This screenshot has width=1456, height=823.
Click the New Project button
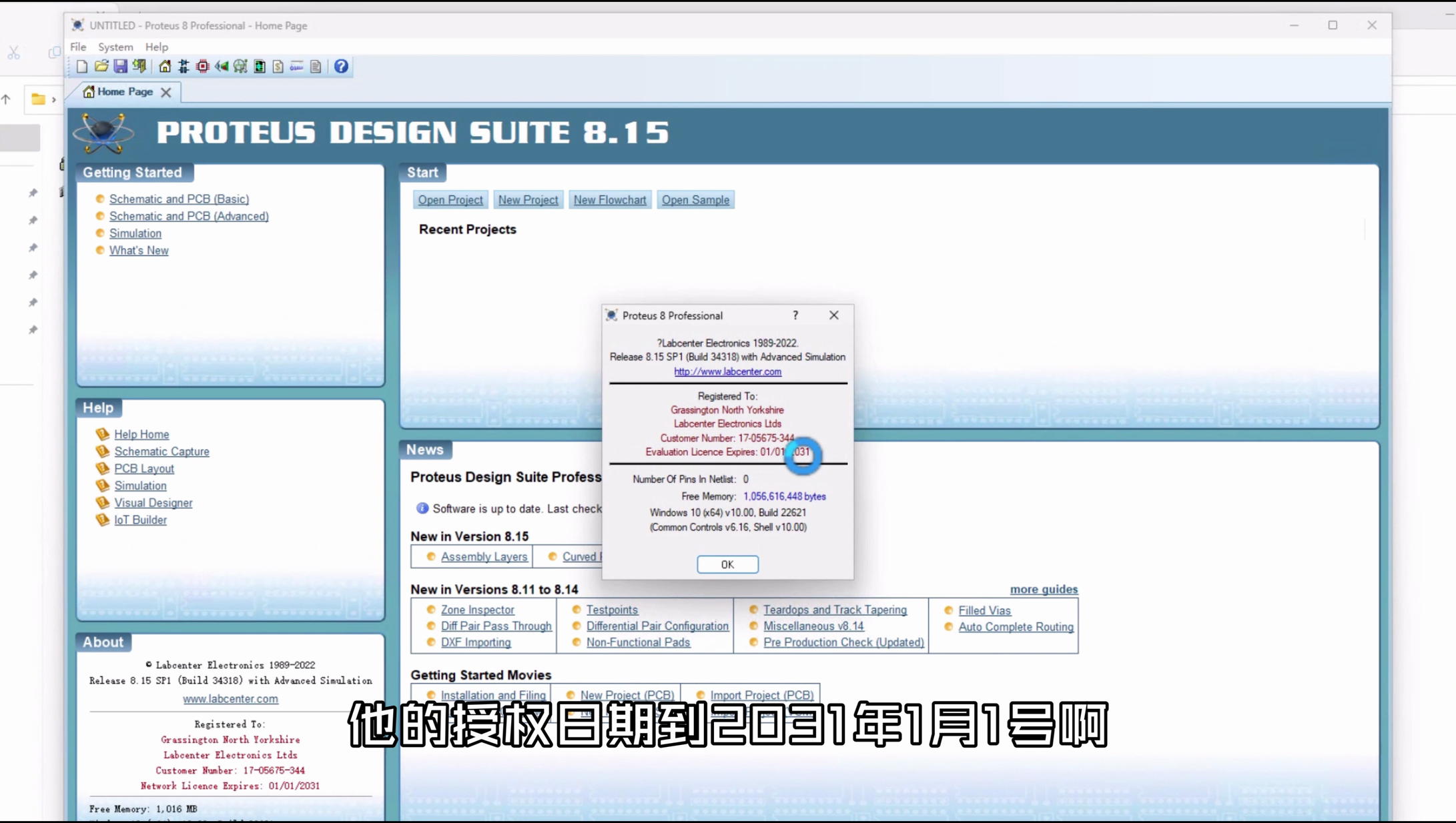(x=528, y=200)
